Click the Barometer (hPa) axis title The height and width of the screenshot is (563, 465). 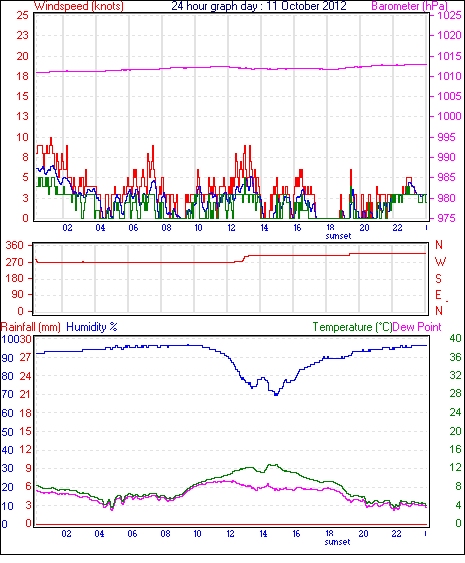[x=409, y=6]
